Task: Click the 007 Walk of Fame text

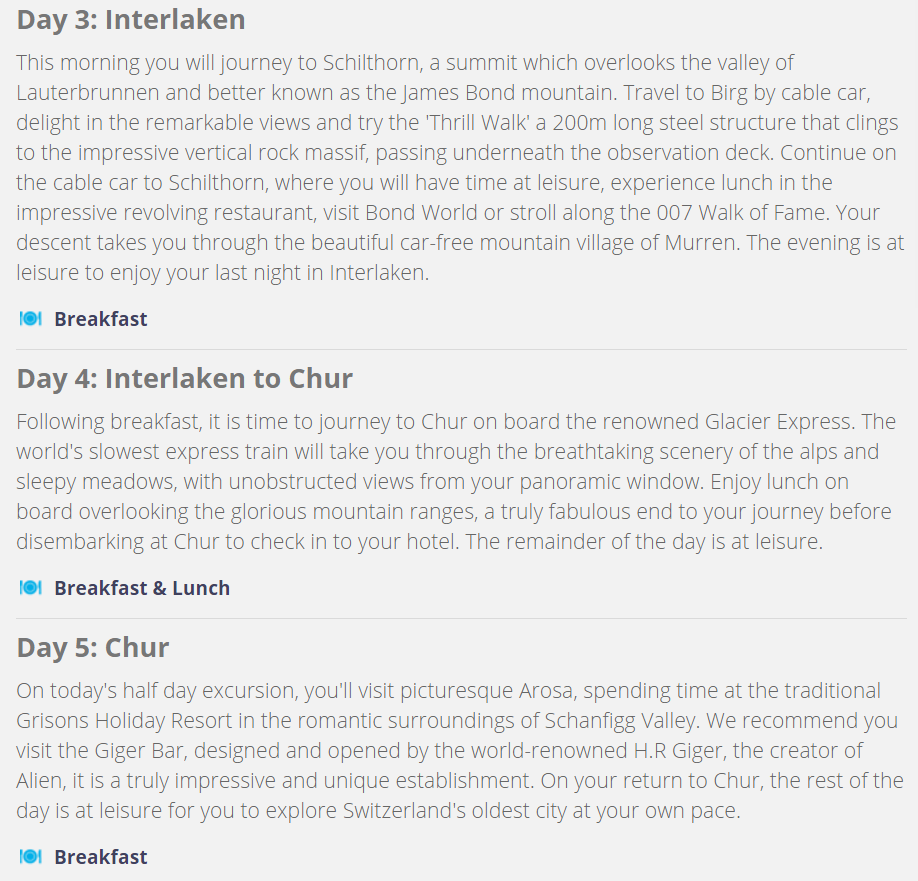Action: [743, 212]
